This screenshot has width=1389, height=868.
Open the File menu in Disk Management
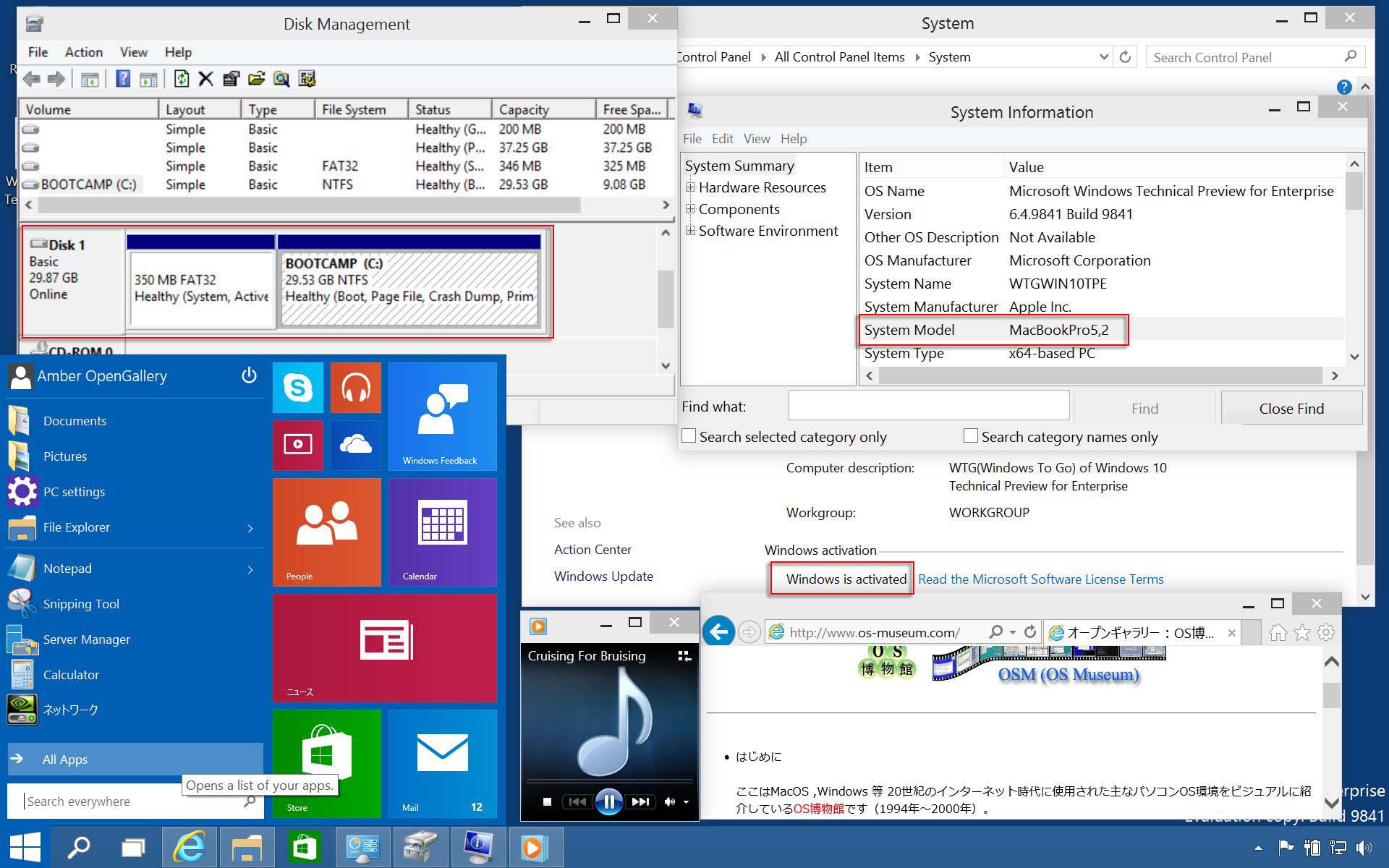[38, 52]
